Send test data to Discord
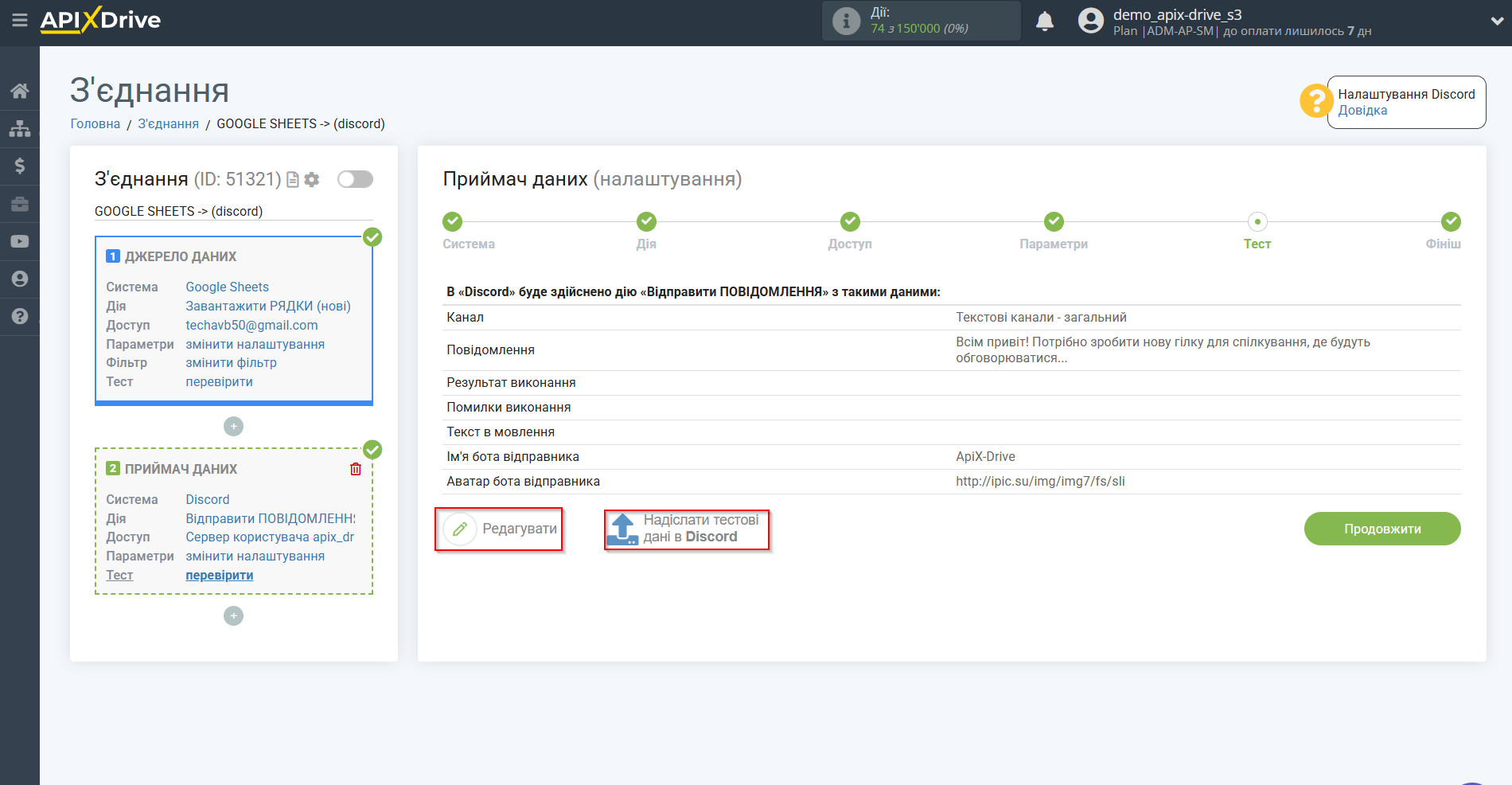 click(x=687, y=529)
